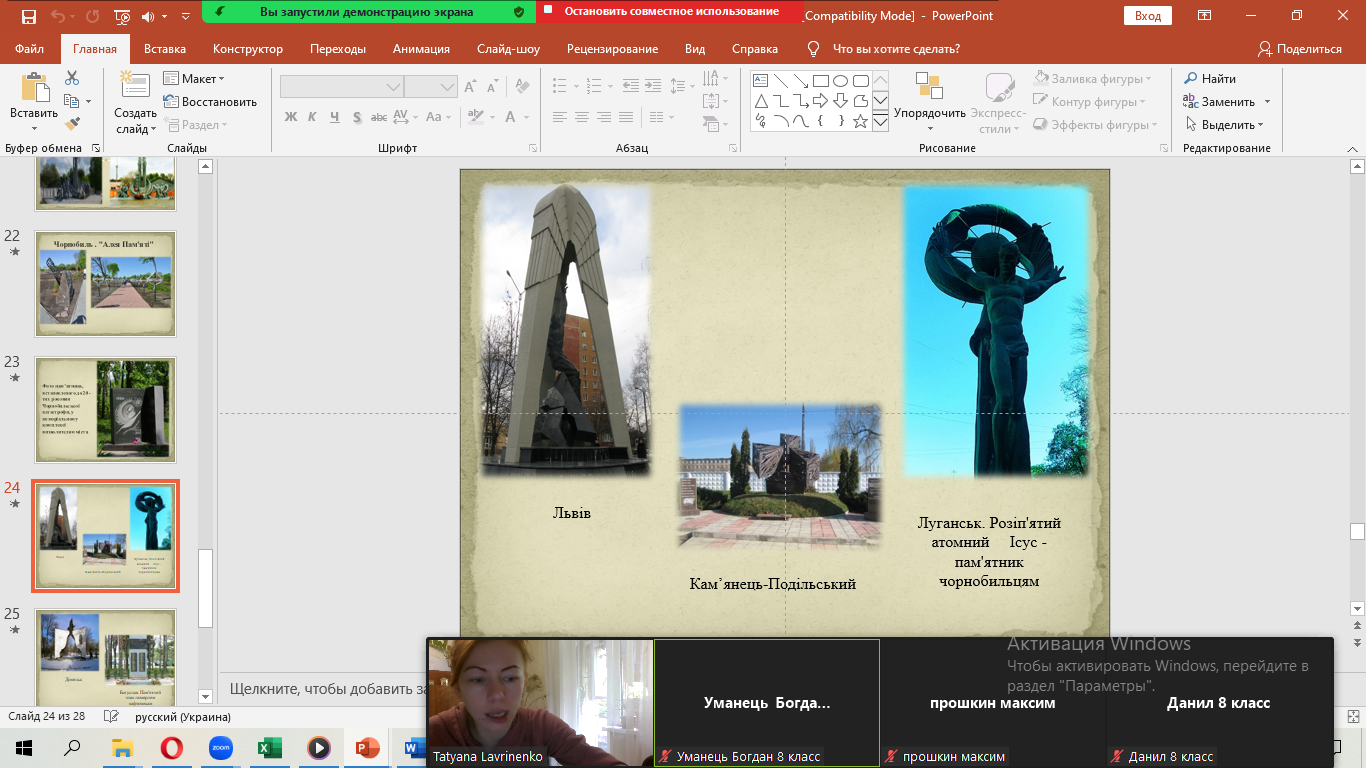Apply bold formatting with the Ж icon
The image size is (1366, 768).
tap(291, 117)
